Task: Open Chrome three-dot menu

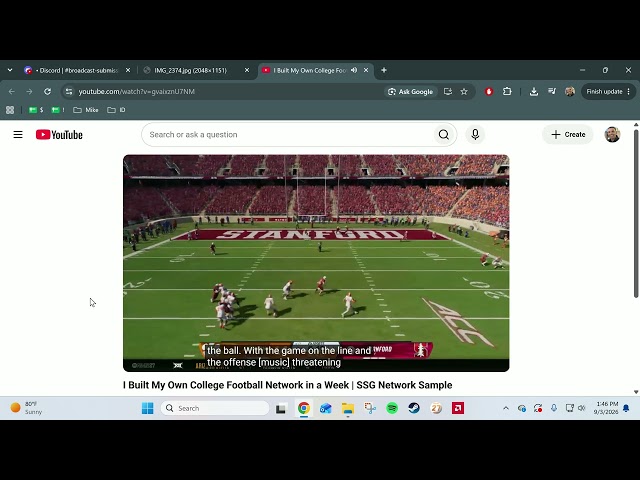Action: click(629, 91)
